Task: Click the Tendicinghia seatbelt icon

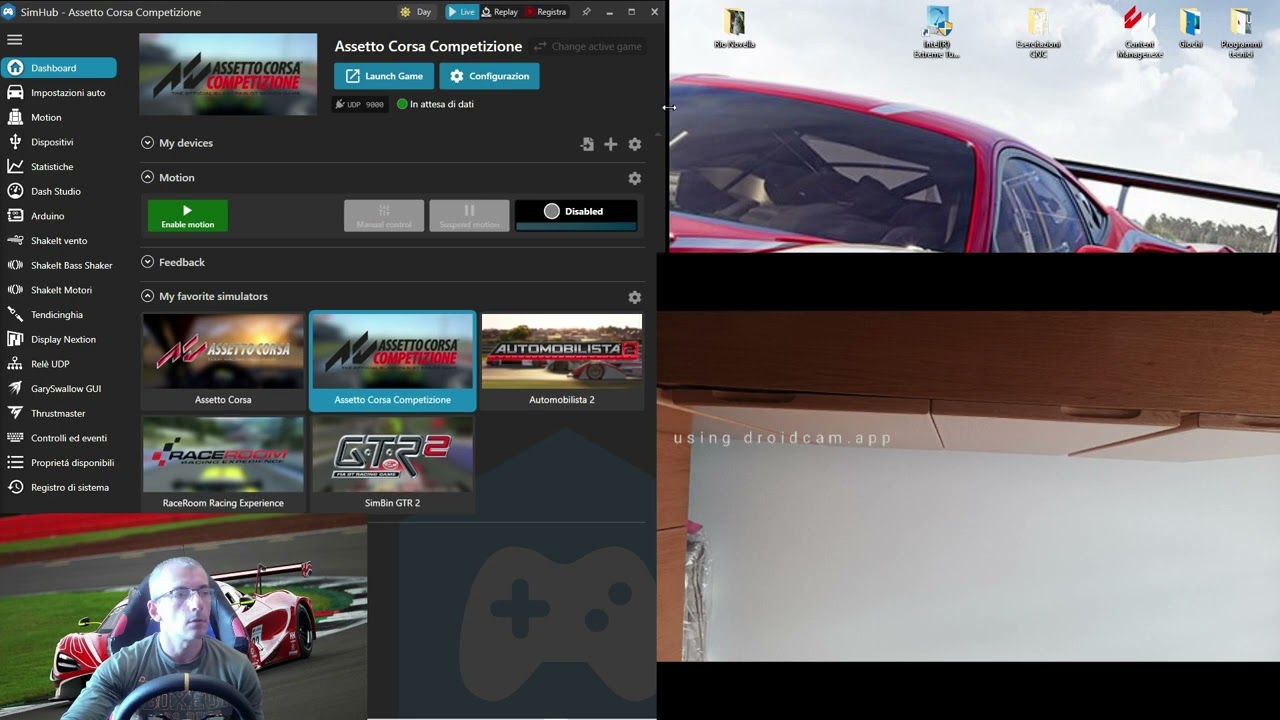Action: click(15, 315)
